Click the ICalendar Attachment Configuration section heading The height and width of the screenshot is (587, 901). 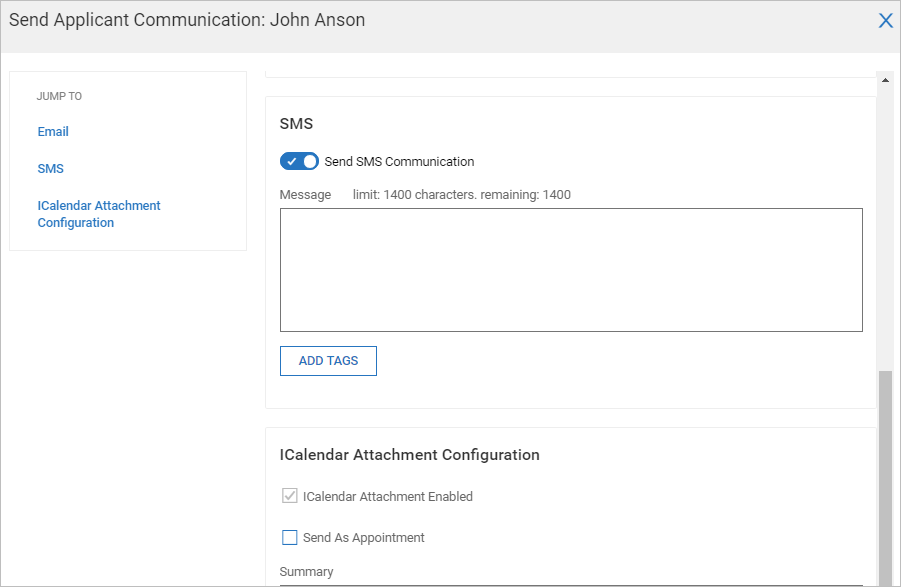410,455
